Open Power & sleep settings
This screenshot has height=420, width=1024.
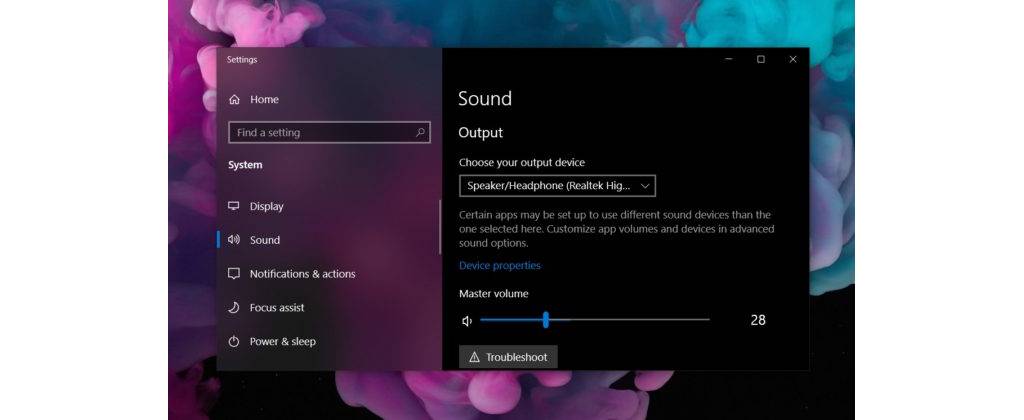tap(282, 342)
